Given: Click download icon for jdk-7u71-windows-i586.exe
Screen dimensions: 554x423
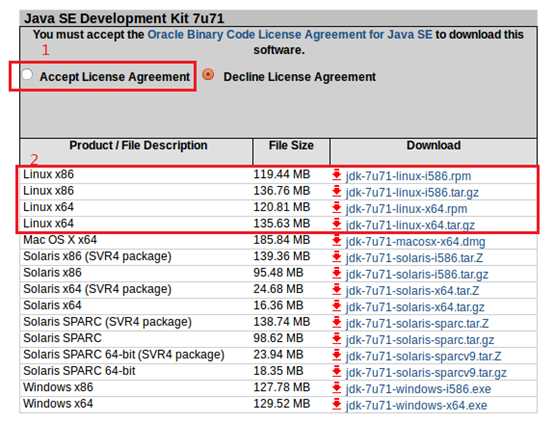Looking at the screenshot, I should pos(336,388).
